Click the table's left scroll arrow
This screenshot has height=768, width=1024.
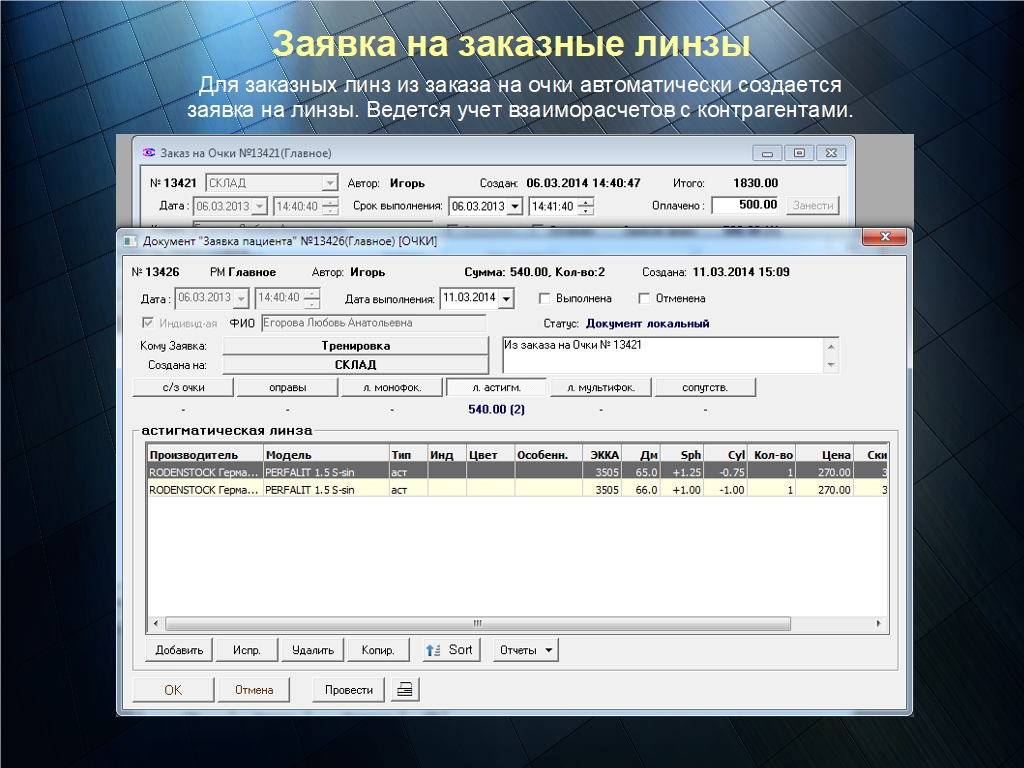[155, 624]
